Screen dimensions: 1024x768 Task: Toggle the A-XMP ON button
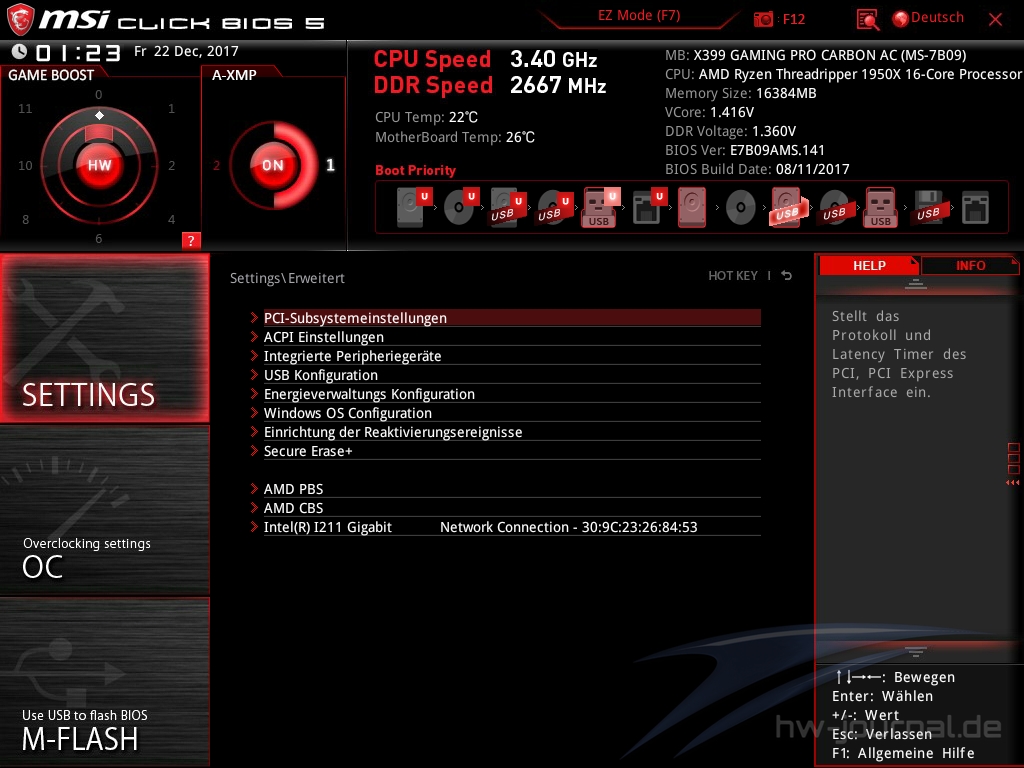(272, 165)
